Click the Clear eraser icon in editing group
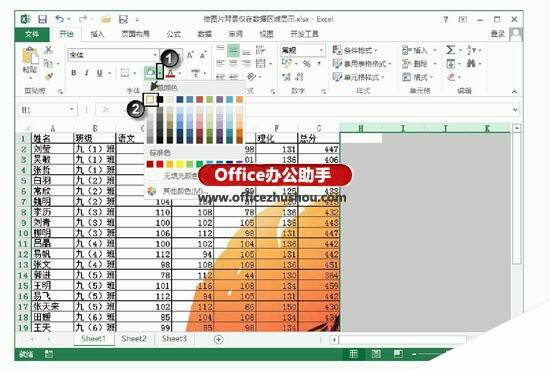The width and height of the screenshot is (550, 370). 451,77
